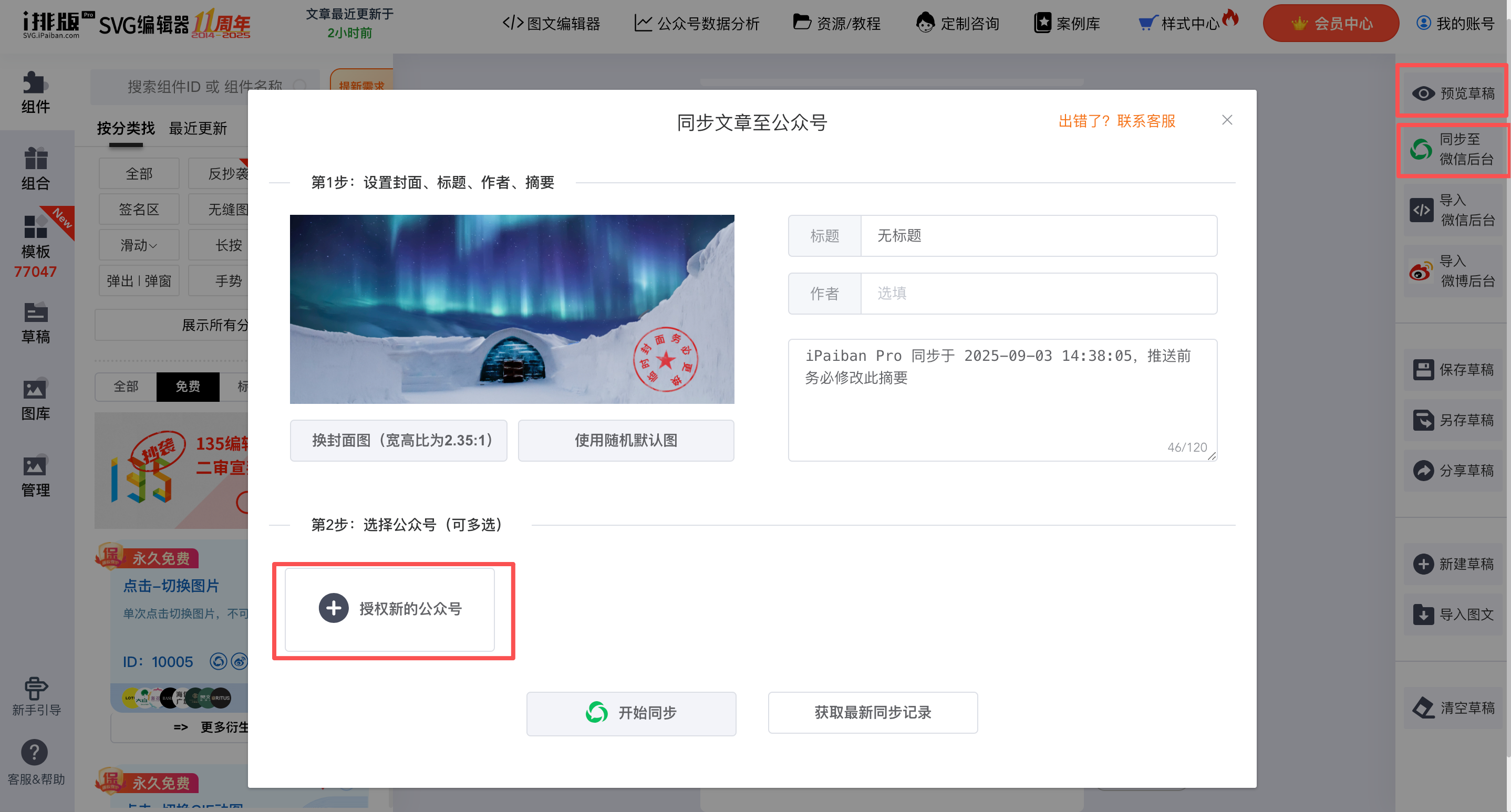The height and width of the screenshot is (812, 1511).
Task: Click 出错了？联系客服 link
Action: (1116, 121)
